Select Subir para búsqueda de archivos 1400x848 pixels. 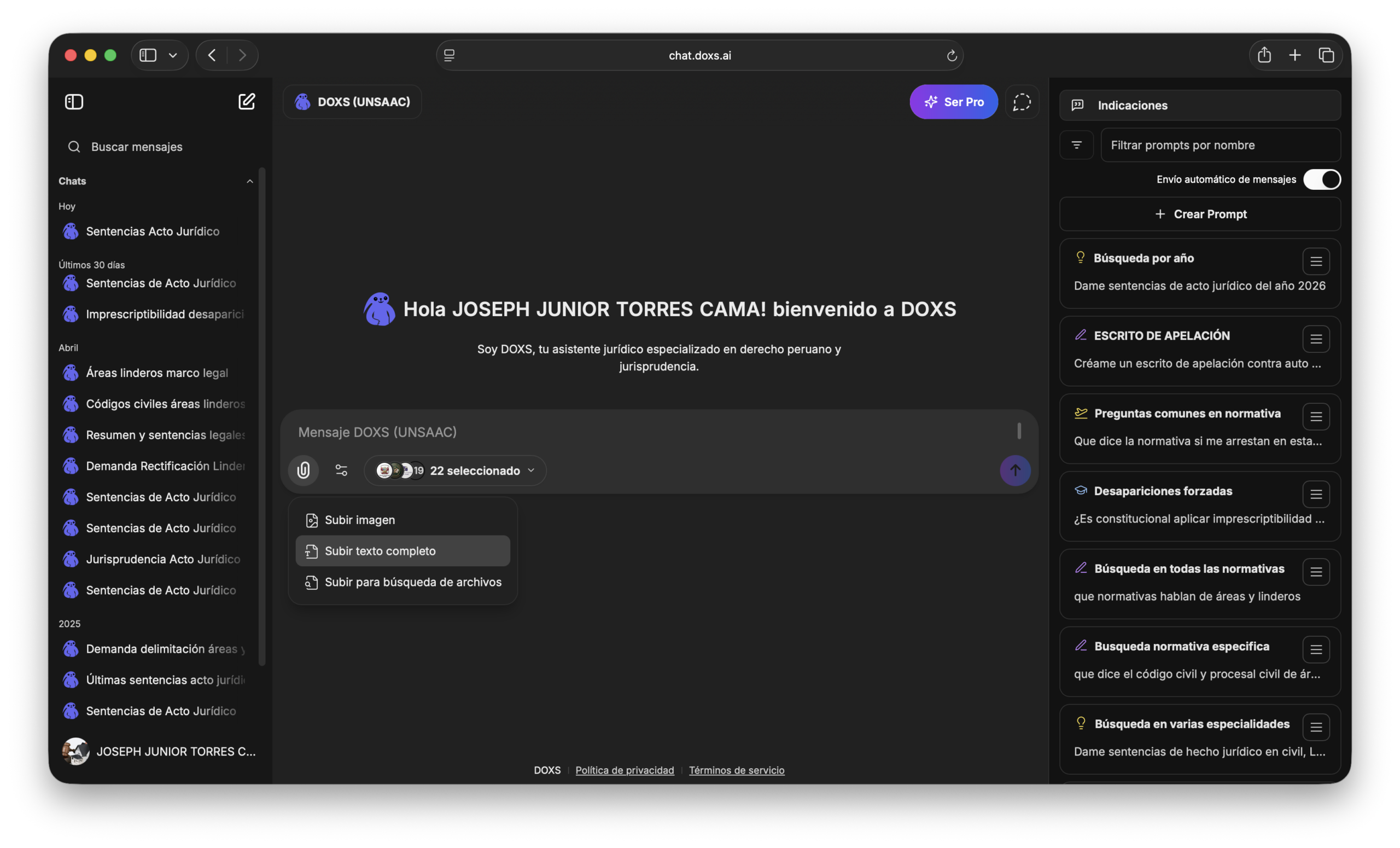(403, 582)
